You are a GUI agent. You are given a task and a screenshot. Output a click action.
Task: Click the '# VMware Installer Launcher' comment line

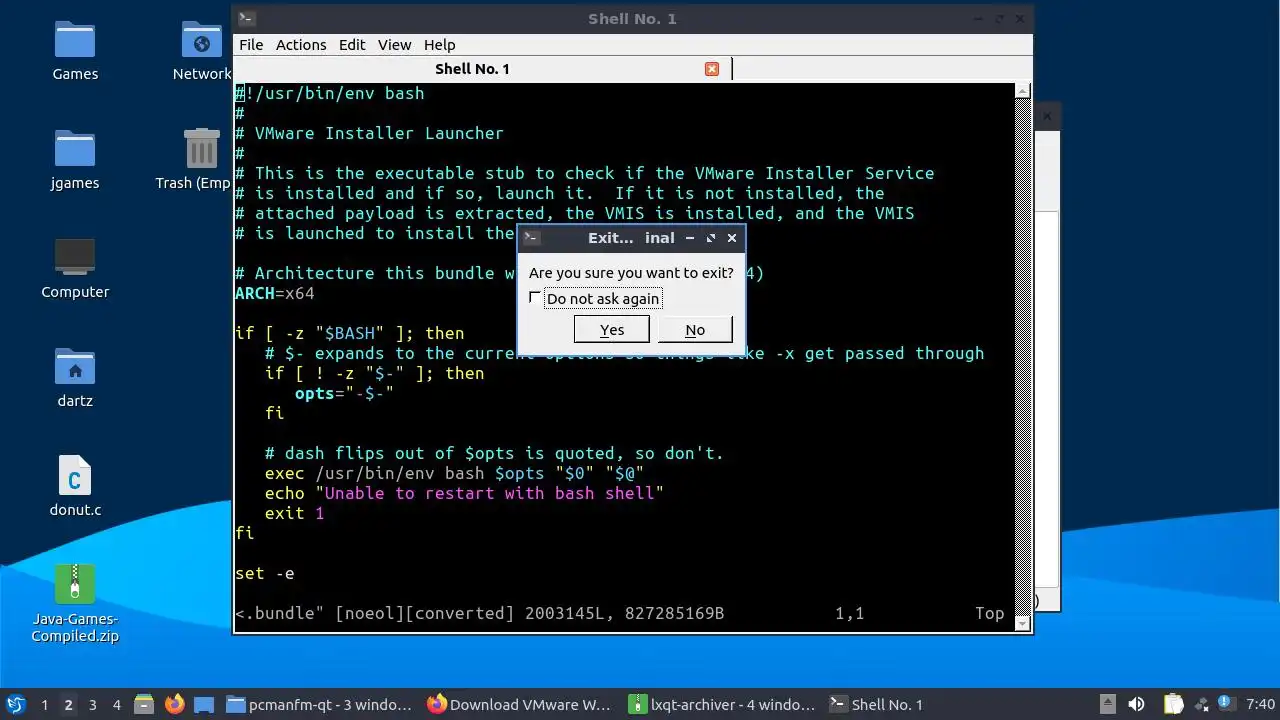pos(369,133)
